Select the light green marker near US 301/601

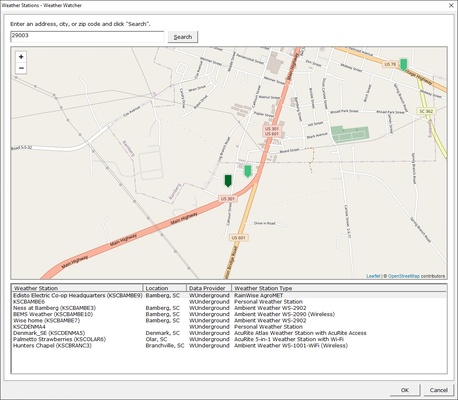point(248,171)
